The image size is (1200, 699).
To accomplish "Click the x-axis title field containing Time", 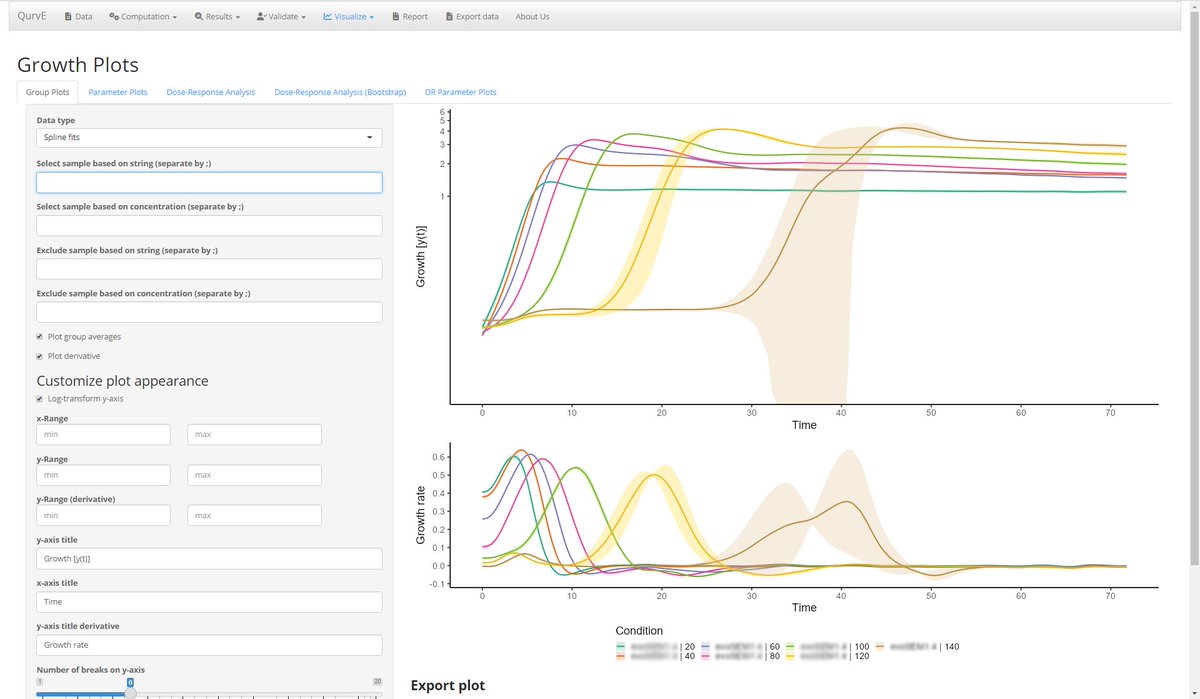I will (x=209, y=602).
